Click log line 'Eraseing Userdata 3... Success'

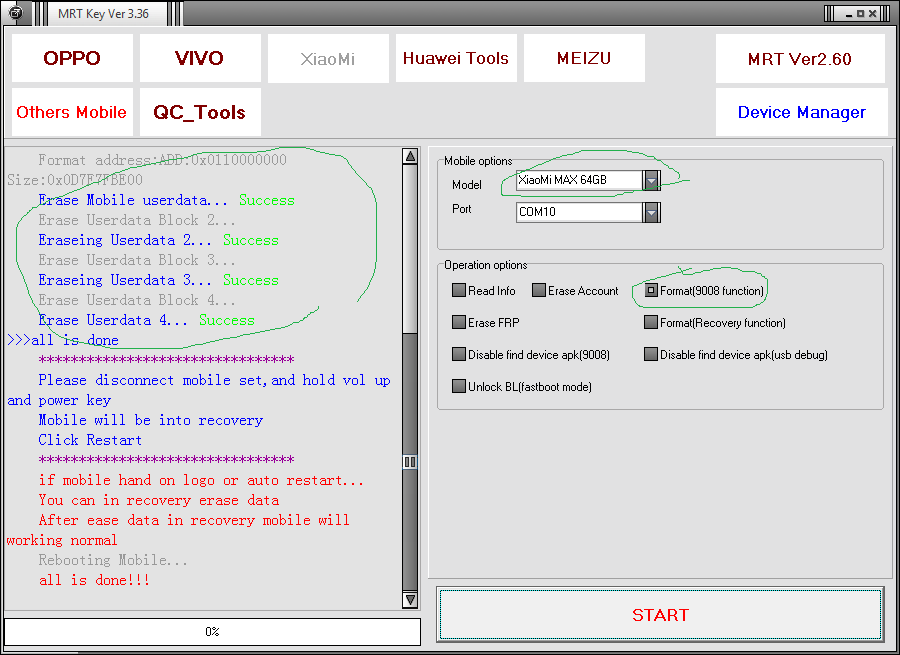pos(158,280)
